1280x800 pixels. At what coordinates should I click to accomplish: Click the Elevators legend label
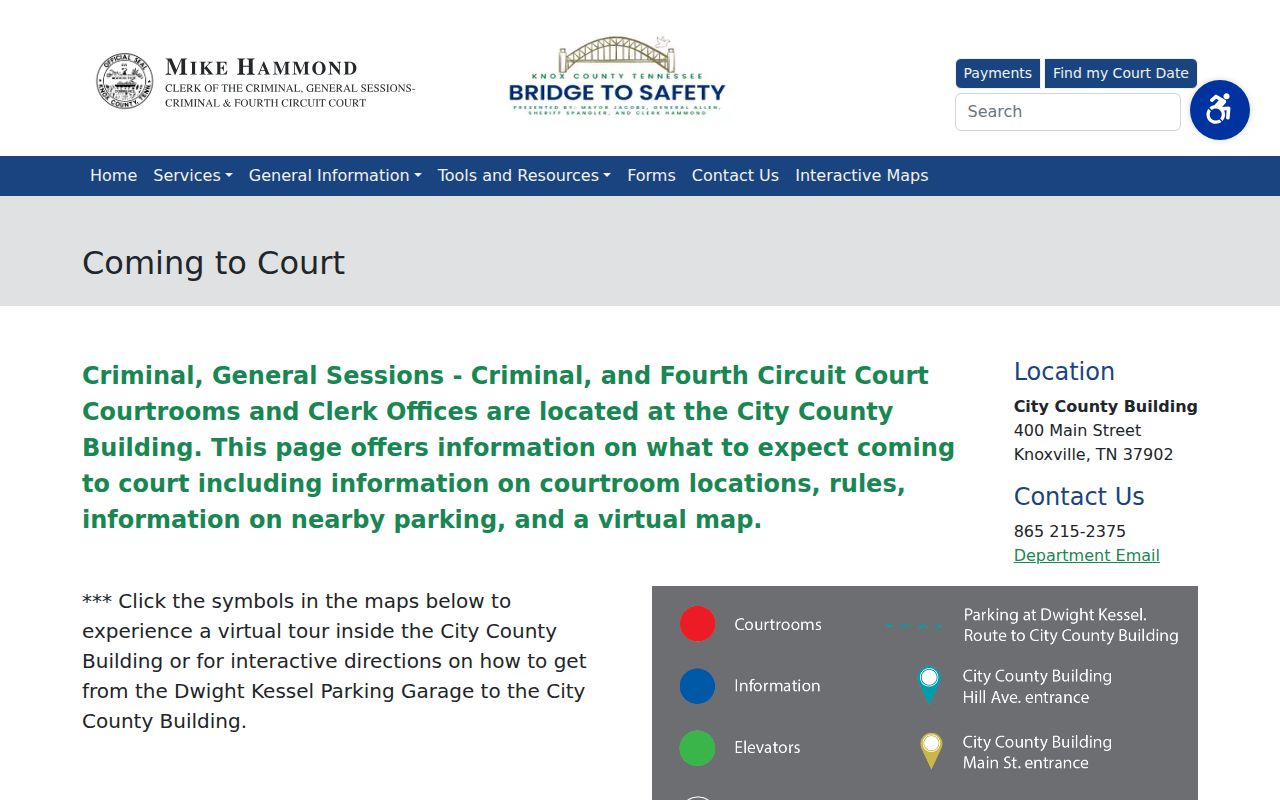tap(767, 747)
